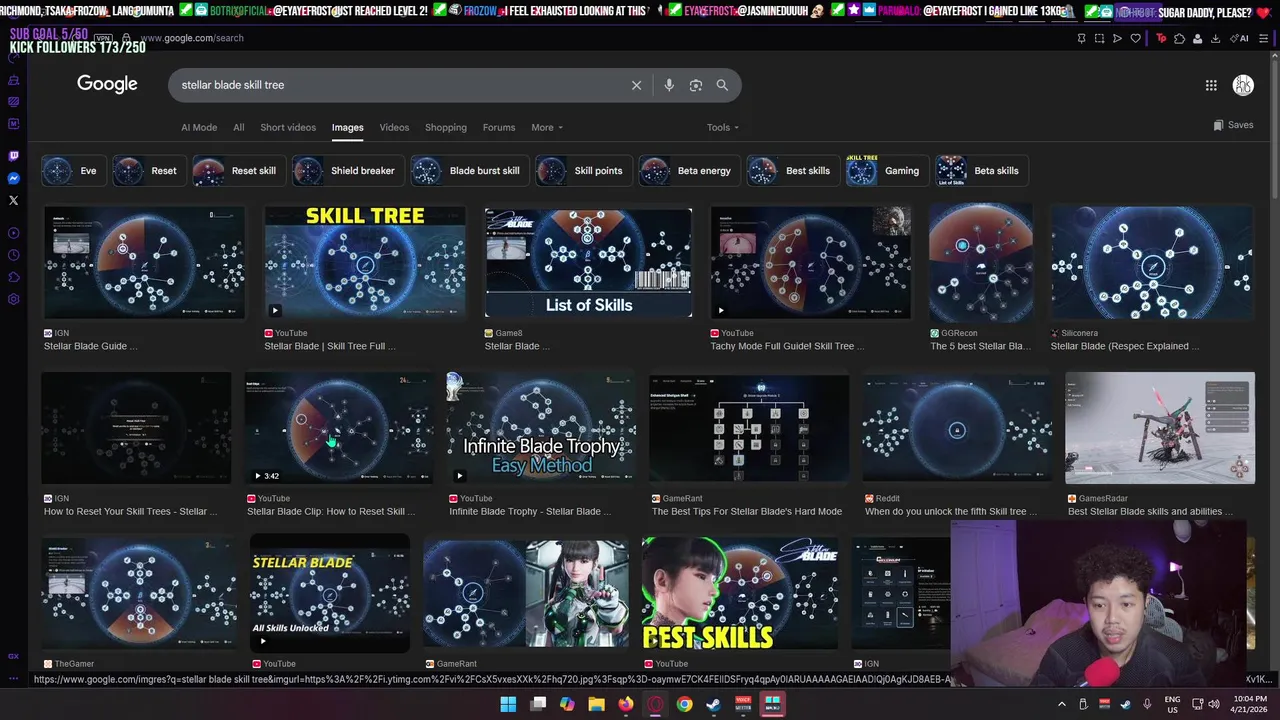Open the browser profile icon
This screenshot has width=1280, height=720.
(1198, 38)
